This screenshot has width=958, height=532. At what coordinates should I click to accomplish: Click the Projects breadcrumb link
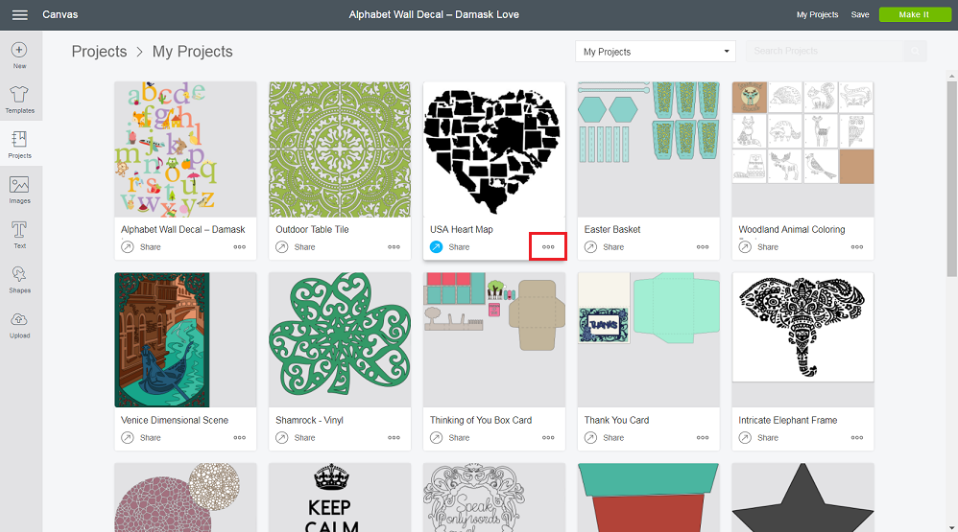[99, 51]
